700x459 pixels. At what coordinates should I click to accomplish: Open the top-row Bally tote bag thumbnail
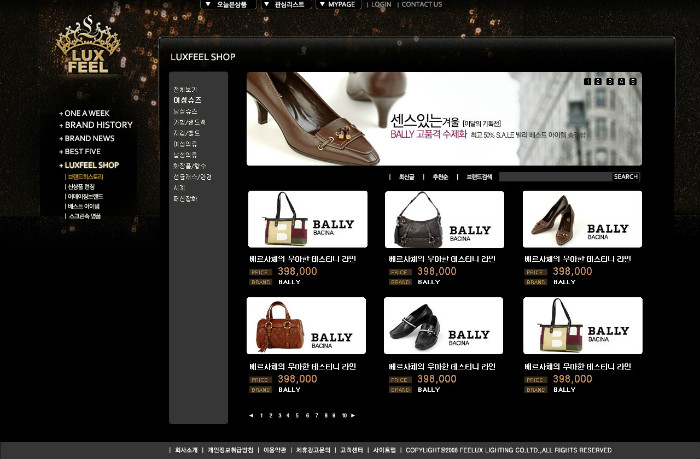[308, 219]
